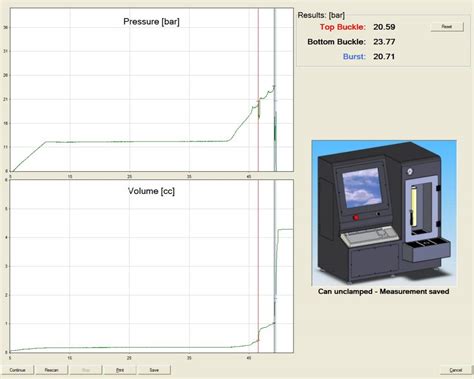Select the Top Buckle value 20.59

coord(384,27)
